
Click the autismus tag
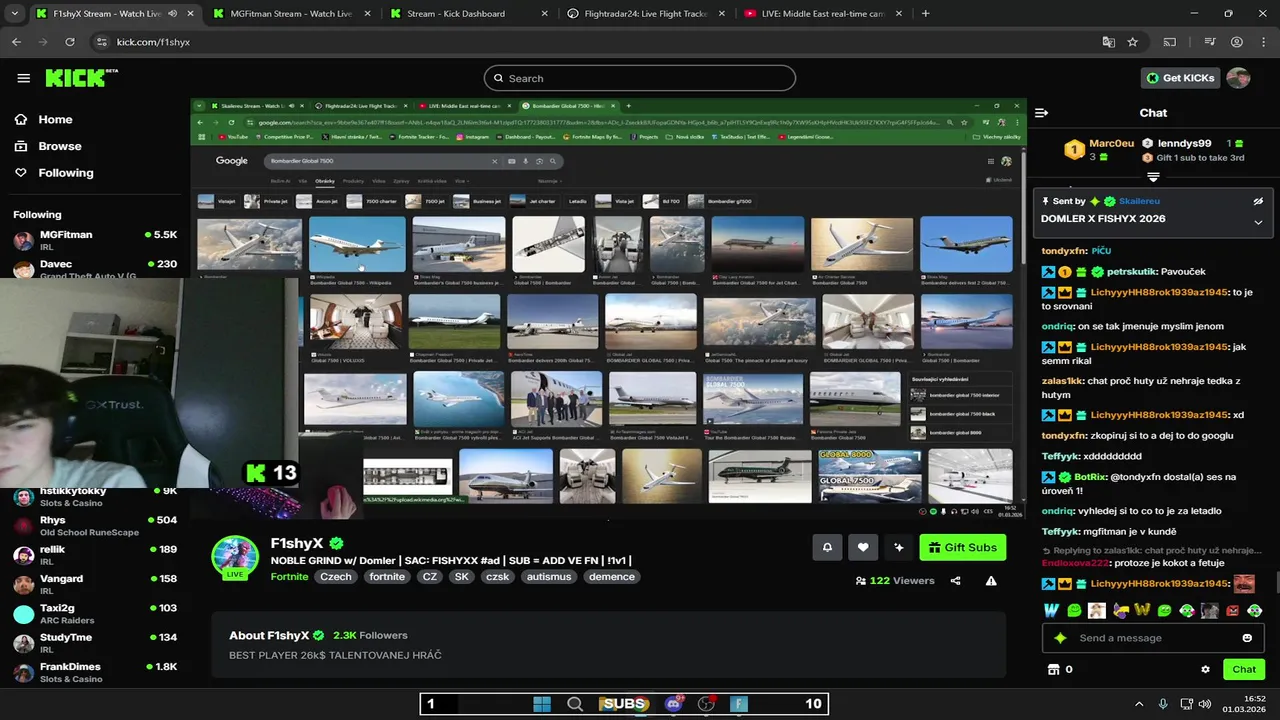[549, 577]
